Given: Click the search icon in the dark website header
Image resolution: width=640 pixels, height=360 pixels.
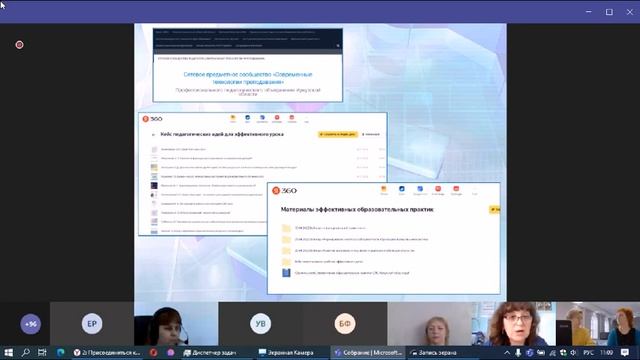Looking at the screenshot, I should [338, 46].
